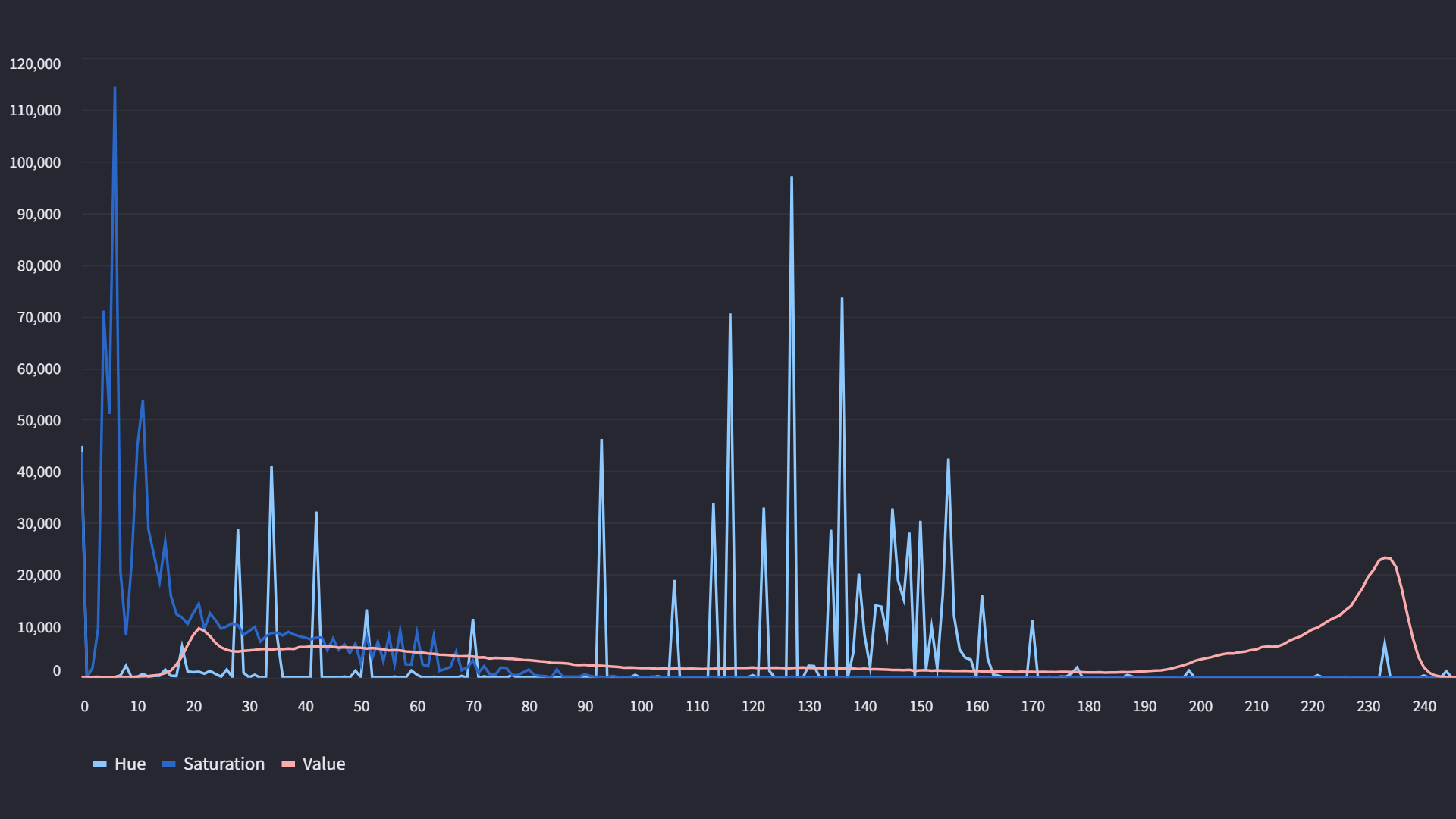
Task: Click the dark blue Saturation legend swatch
Action: coord(169,764)
